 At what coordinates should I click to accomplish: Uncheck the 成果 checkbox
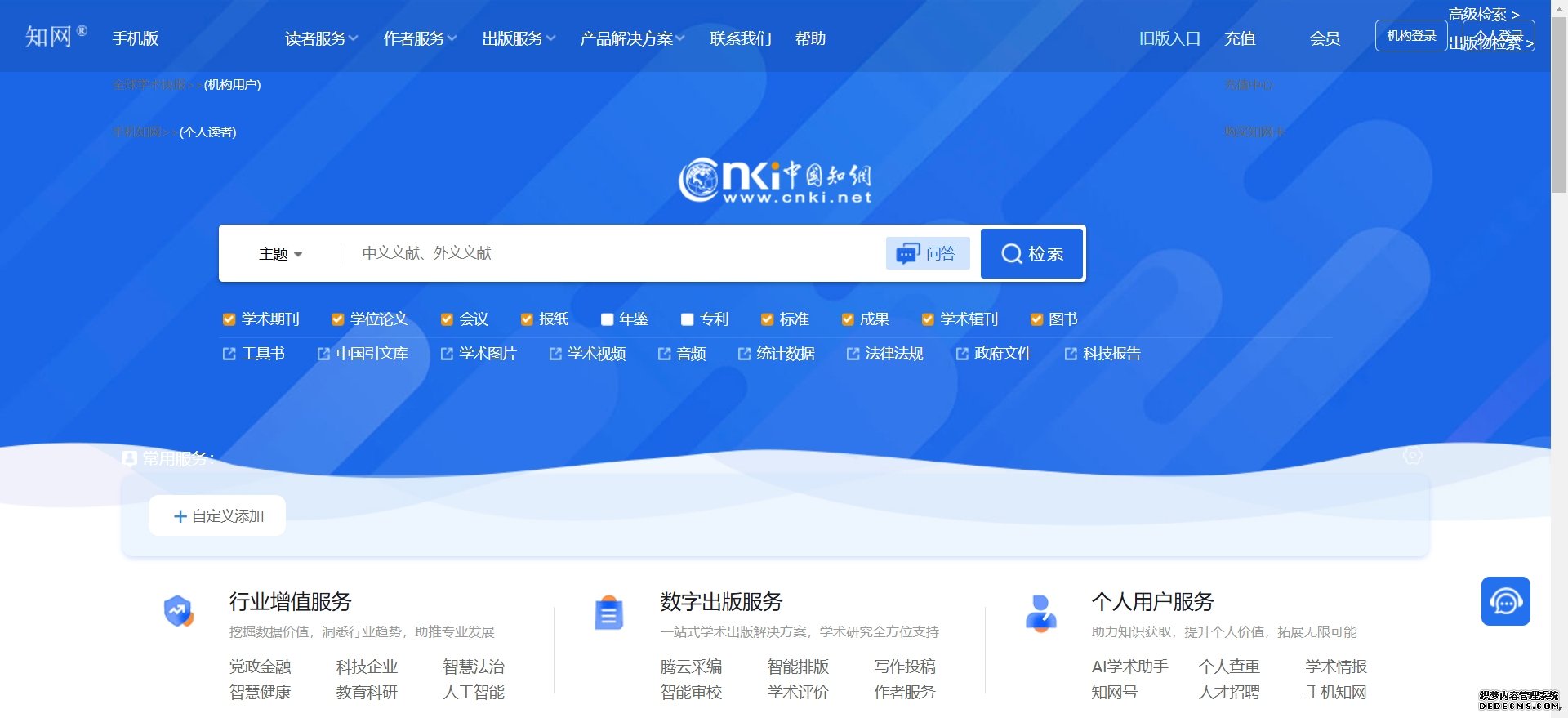(x=848, y=319)
